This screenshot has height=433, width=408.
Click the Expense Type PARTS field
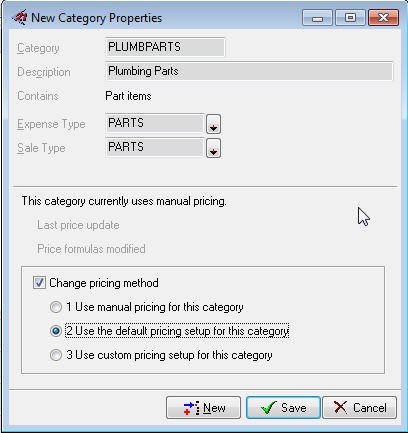click(x=155, y=123)
